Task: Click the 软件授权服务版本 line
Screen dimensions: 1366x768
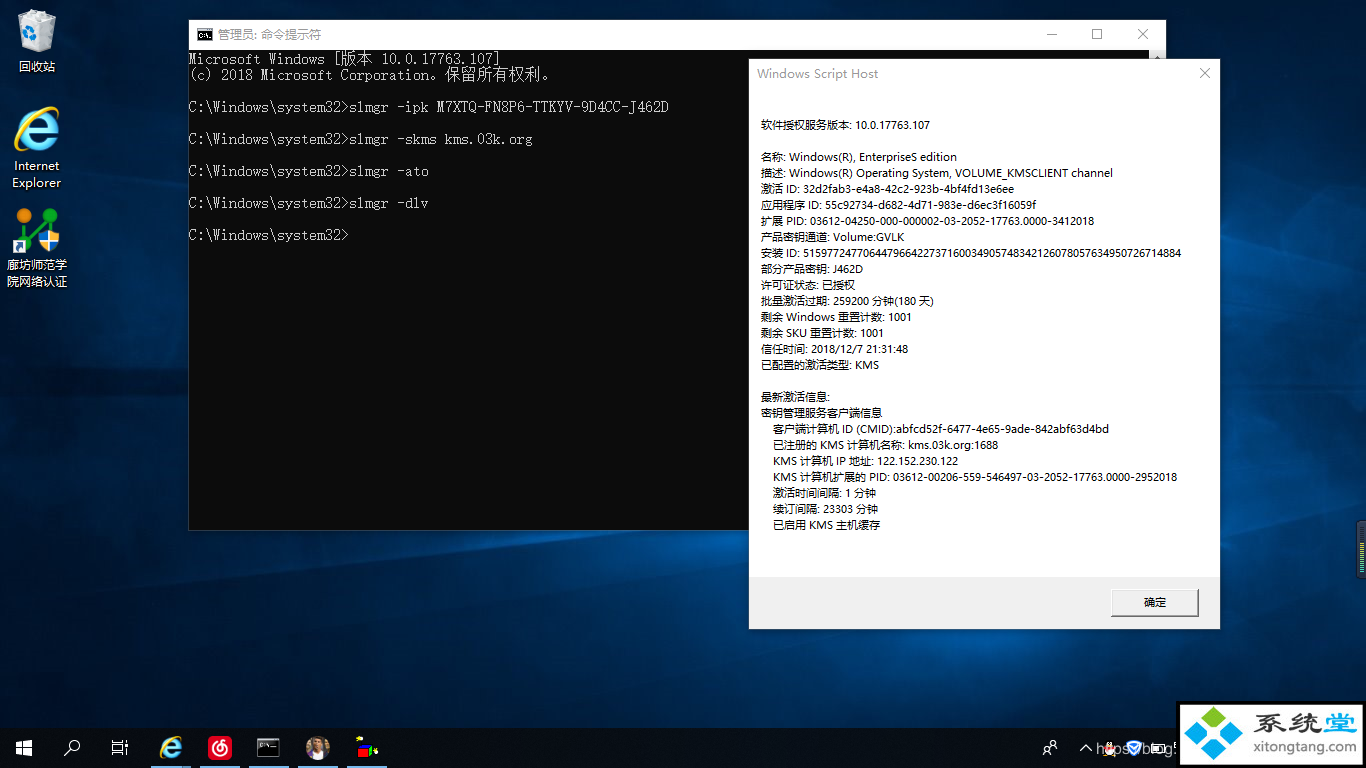Action: [x=845, y=125]
